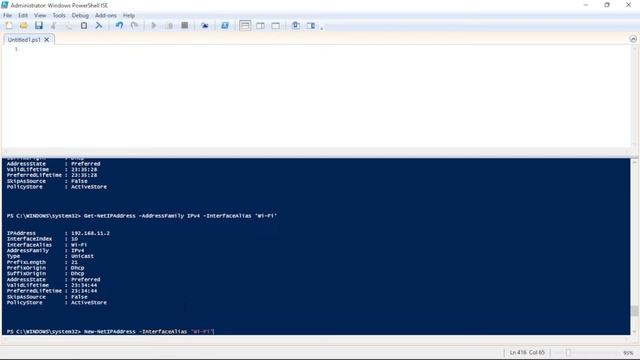Screen dimensions: 640x360
Task: Show script pane on the right layout
Action: click(x=260, y=25)
